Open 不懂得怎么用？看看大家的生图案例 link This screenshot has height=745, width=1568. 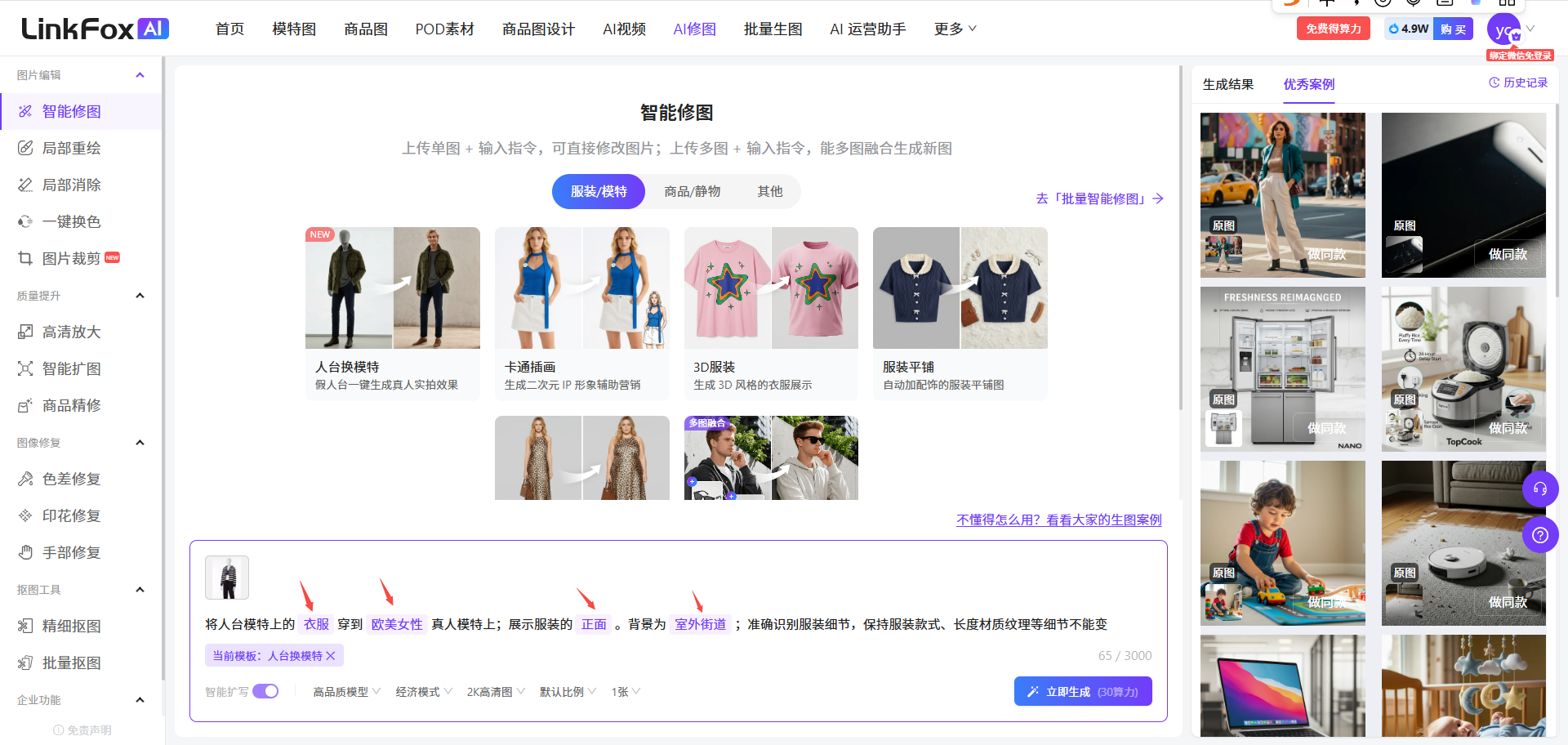[1058, 520]
